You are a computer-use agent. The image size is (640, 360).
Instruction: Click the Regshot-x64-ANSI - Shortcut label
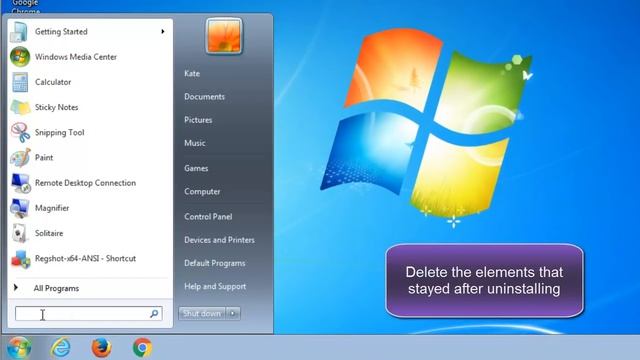[x=85, y=258]
